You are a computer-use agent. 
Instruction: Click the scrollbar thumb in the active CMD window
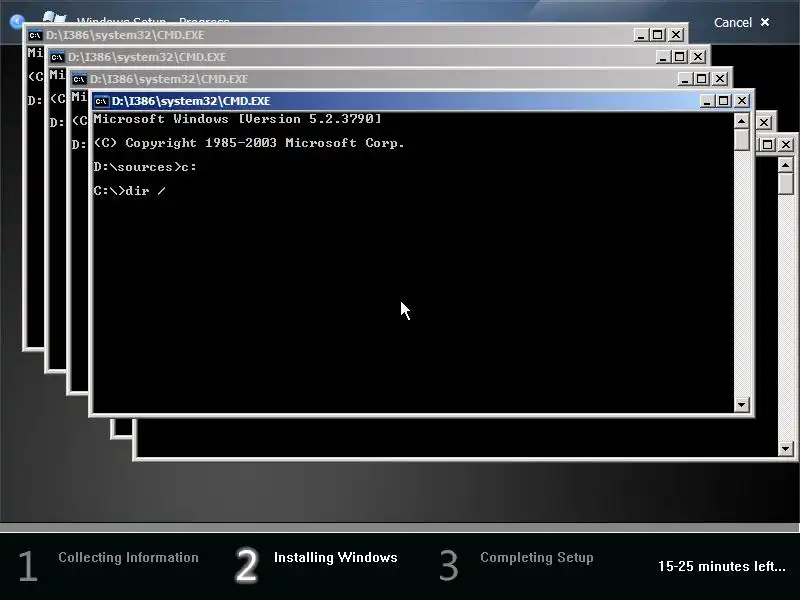point(741,140)
